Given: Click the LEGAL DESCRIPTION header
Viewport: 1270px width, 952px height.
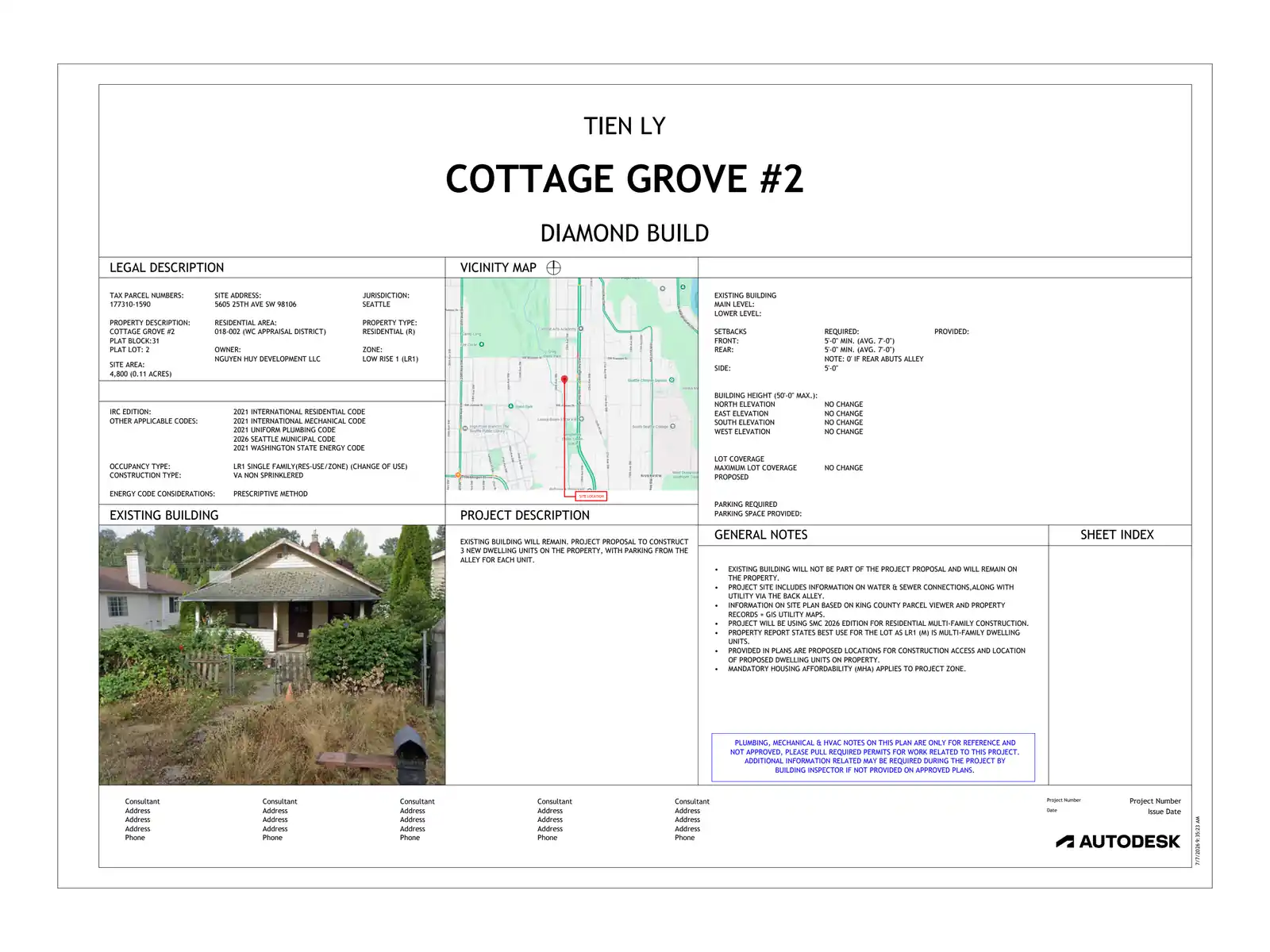Looking at the screenshot, I should [x=167, y=268].
